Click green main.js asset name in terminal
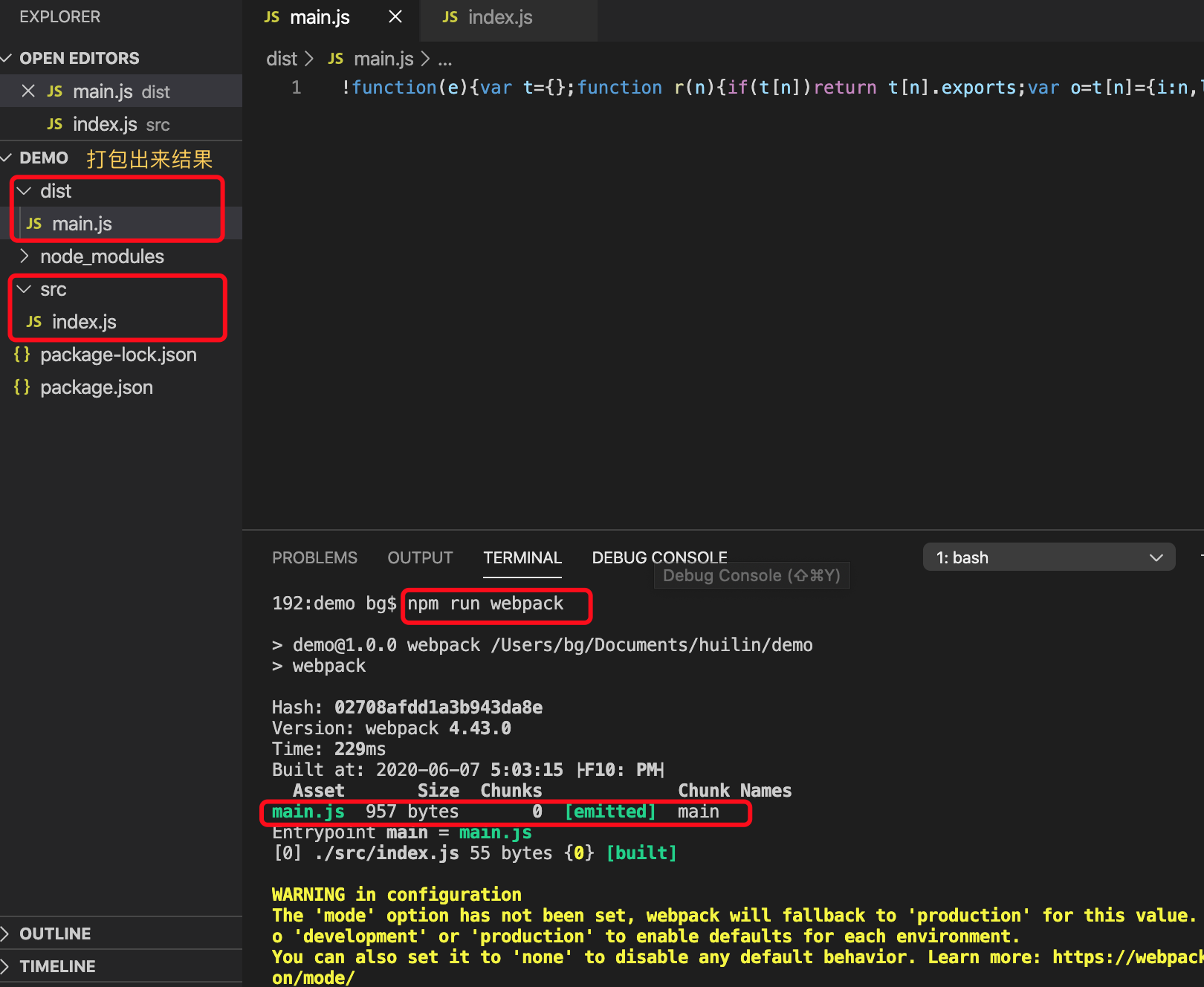Screen dimensions: 1204x987 coord(308,812)
